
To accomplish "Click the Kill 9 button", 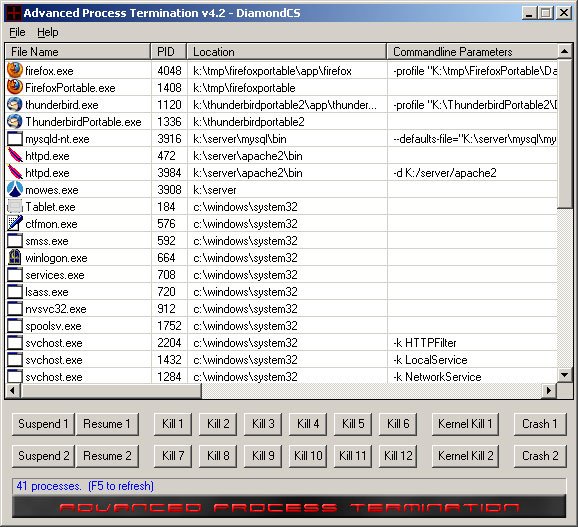I will click(x=263, y=456).
